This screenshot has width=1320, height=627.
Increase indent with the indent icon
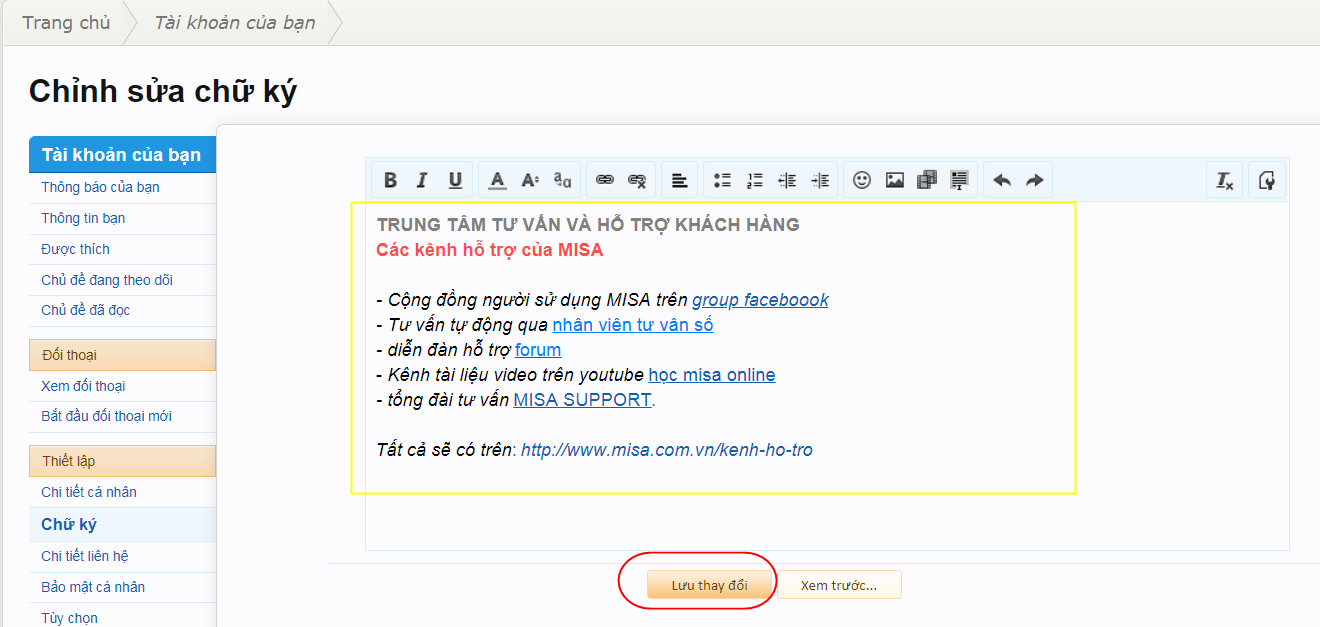[820, 180]
